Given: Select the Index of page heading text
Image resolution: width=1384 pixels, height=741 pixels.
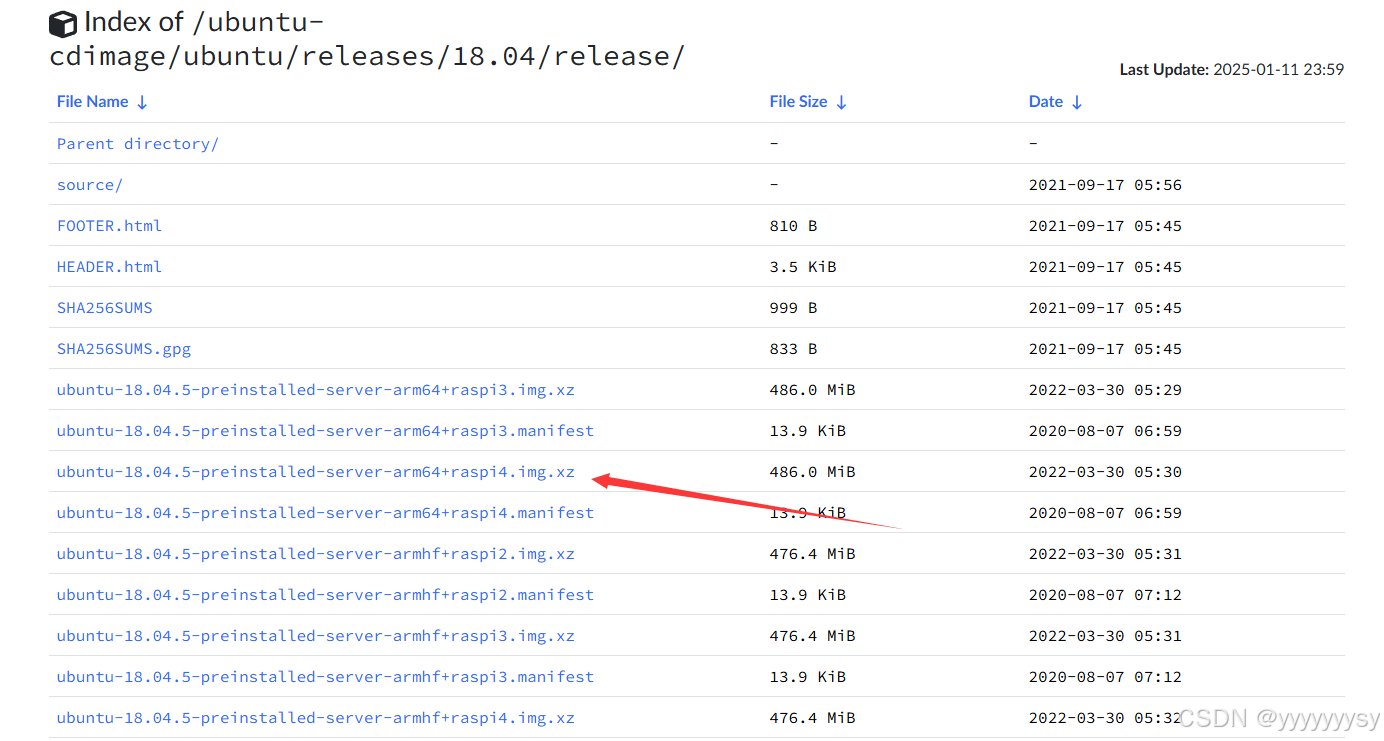Looking at the screenshot, I should point(367,39).
